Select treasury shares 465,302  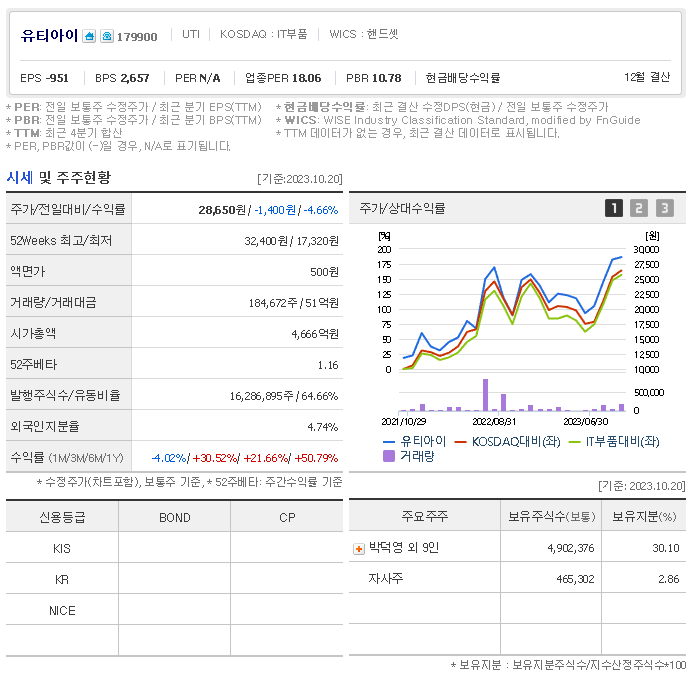[x=575, y=579]
